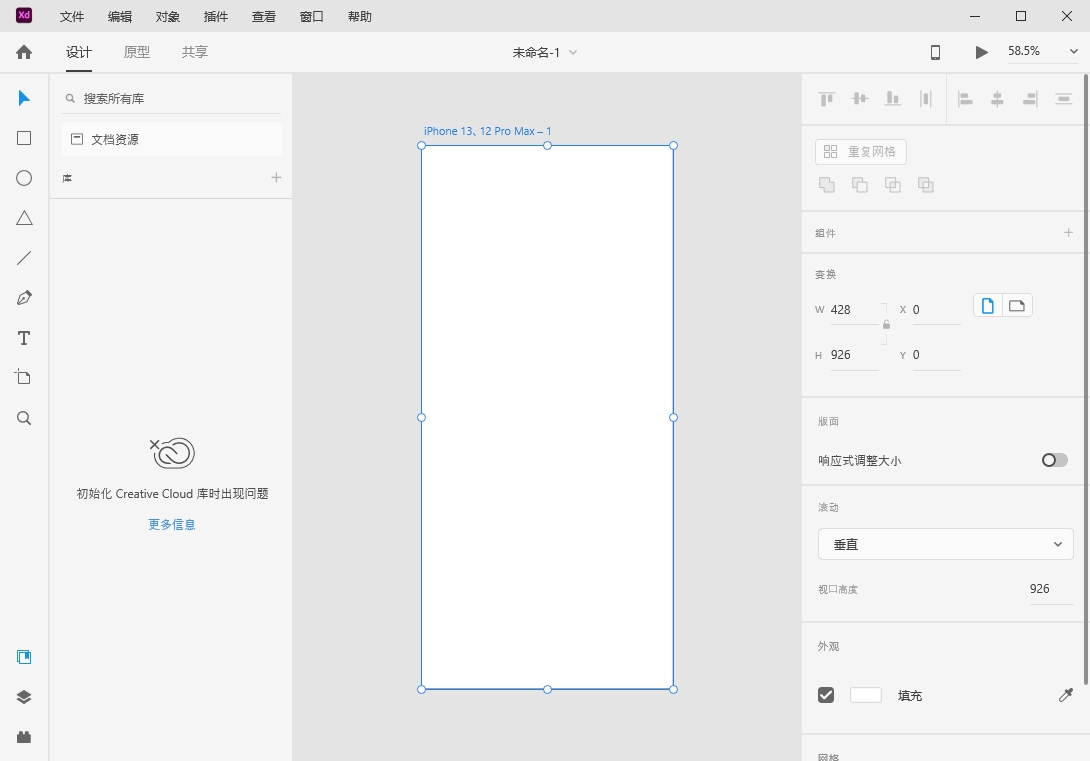Image resolution: width=1090 pixels, height=761 pixels.
Task: Switch to the 原型 tab
Action: (x=136, y=52)
